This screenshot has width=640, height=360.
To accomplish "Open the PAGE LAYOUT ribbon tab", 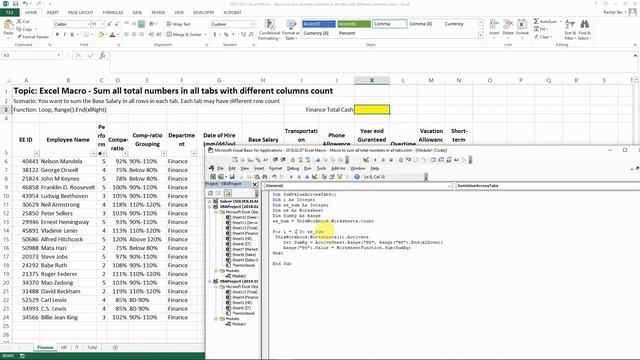I will point(80,13).
